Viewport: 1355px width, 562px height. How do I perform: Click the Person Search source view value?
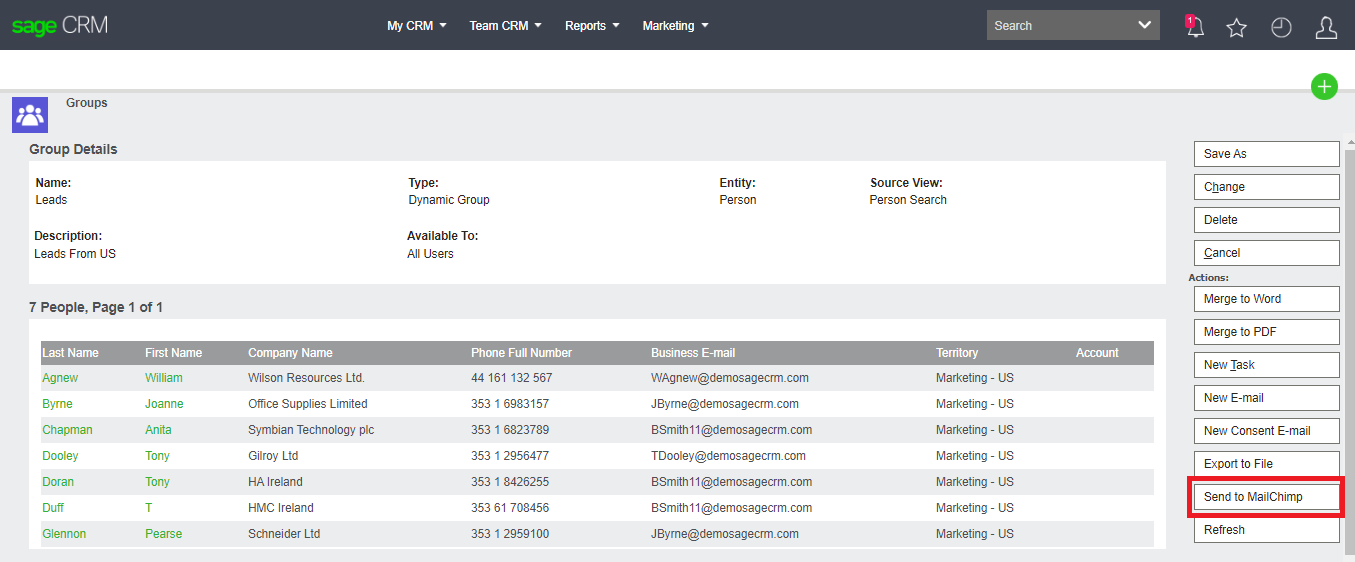(908, 200)
